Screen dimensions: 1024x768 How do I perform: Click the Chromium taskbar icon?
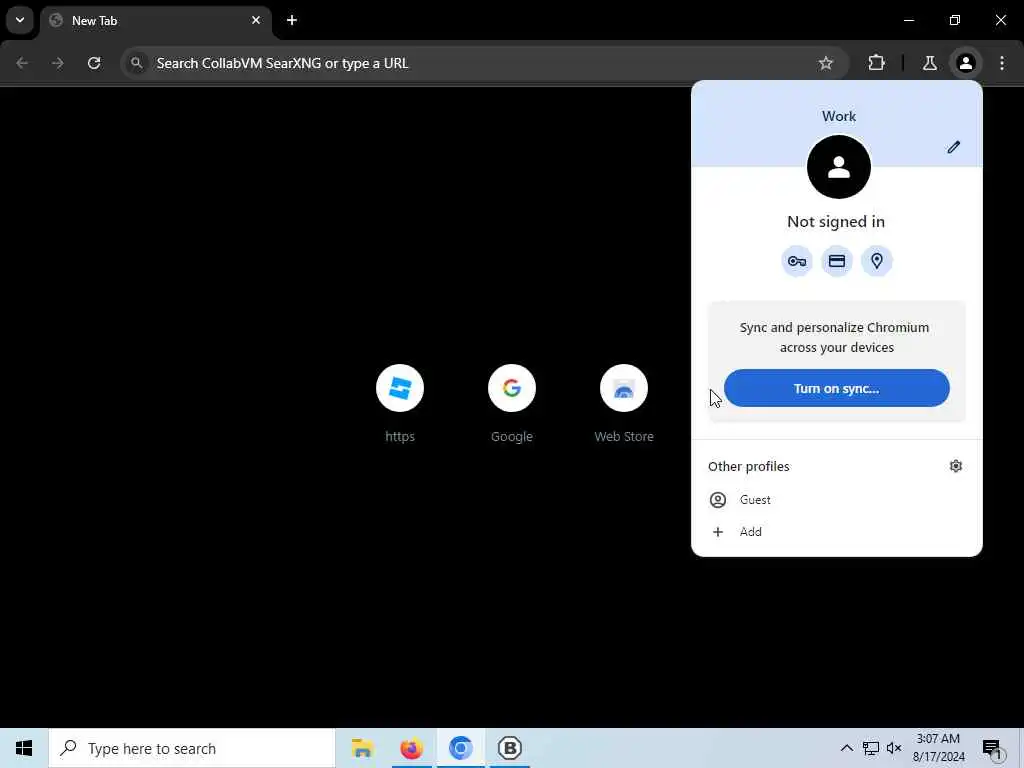click(460, 748)
